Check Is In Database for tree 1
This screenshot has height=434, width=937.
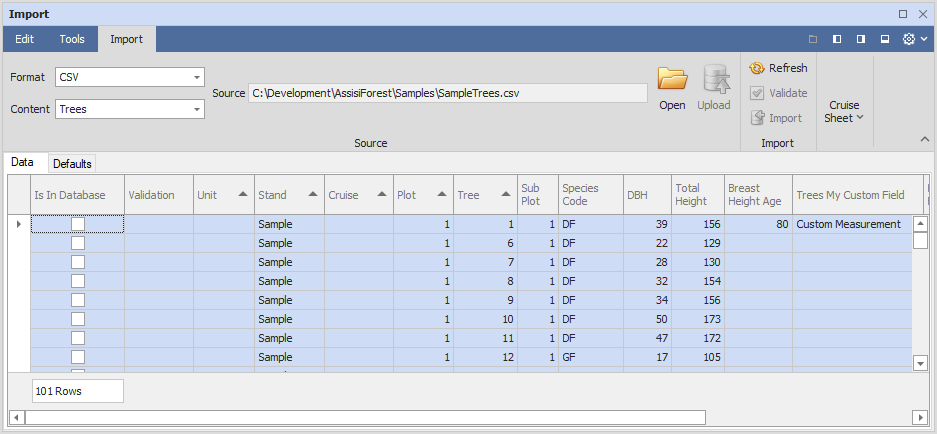pyautogui.click(x=78, y=224)
